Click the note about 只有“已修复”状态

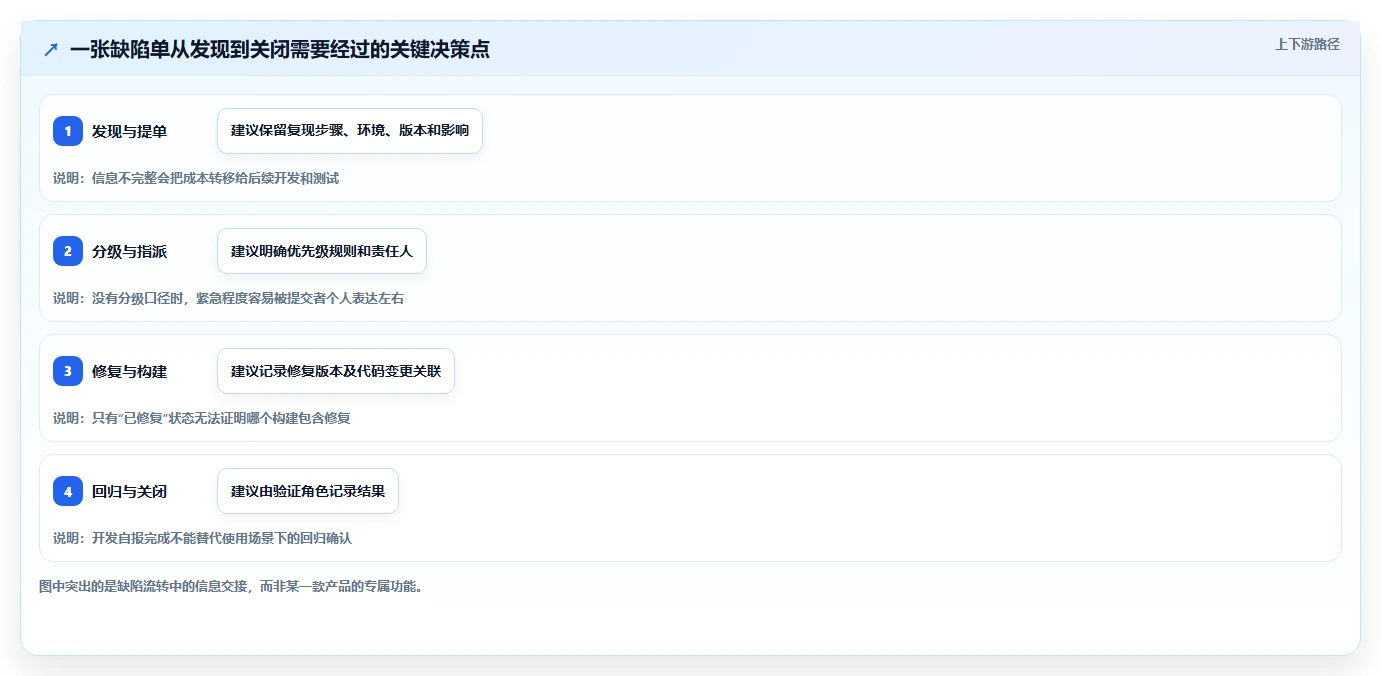(202, 418)
